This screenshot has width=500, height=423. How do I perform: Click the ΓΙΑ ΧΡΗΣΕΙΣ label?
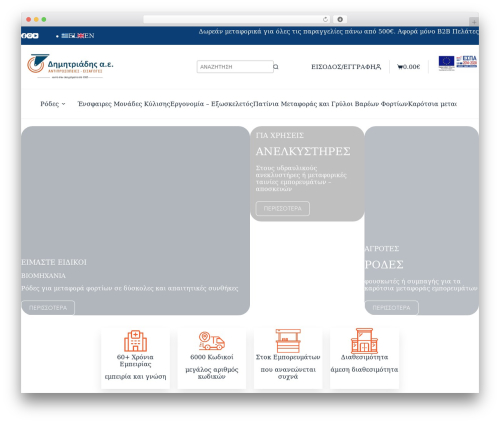point(280,135)
